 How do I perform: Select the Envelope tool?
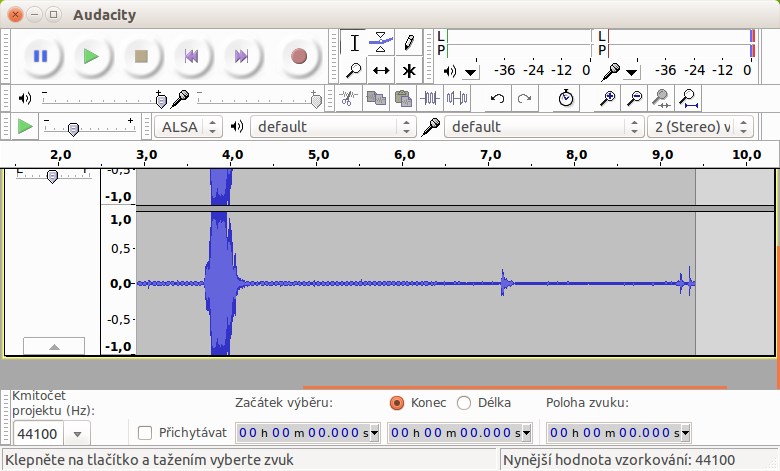(x=381, y=43)
